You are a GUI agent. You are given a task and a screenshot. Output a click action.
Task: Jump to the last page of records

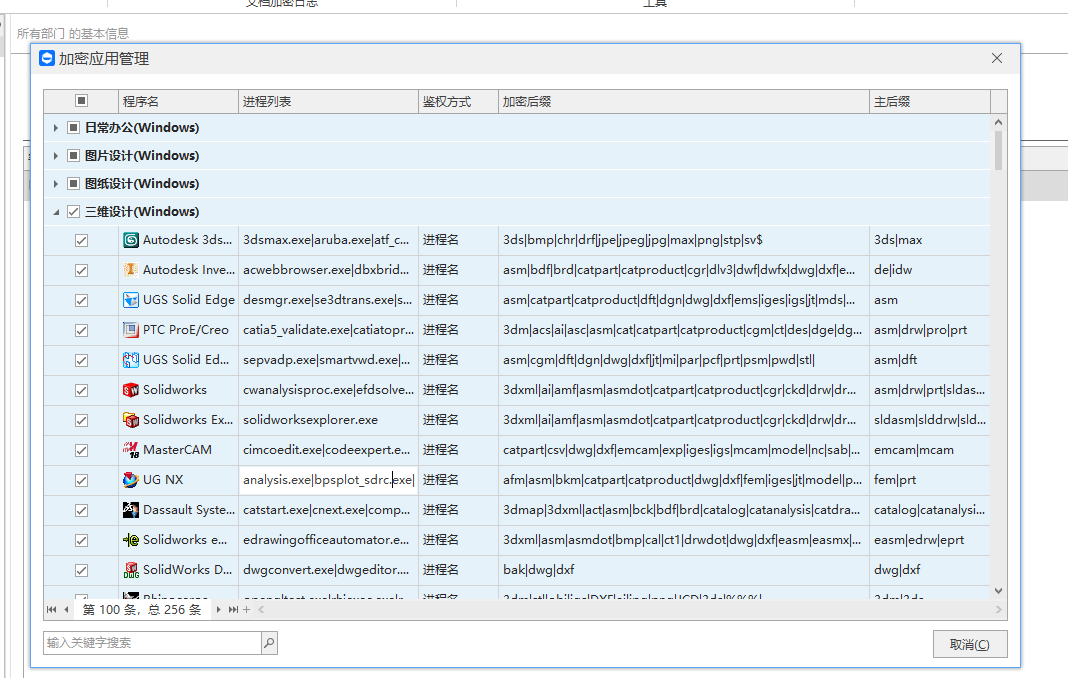[234, 609]
